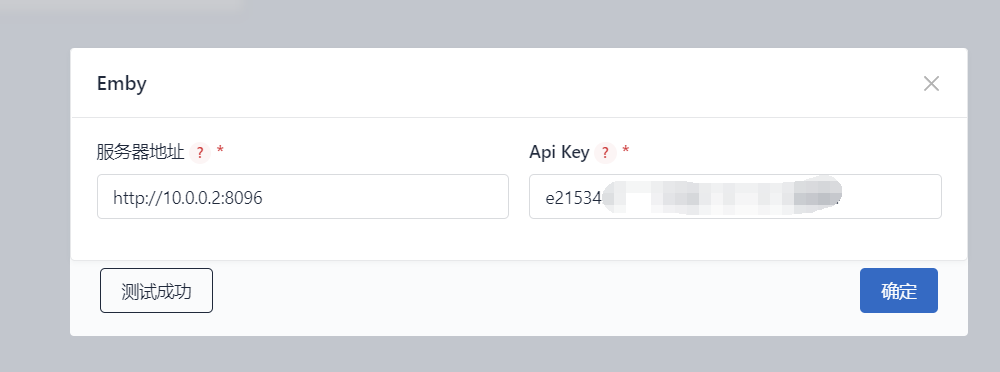
Task: Place cursor on the http://10.0.0.2:8096 text
Action: tap(188, 198)
